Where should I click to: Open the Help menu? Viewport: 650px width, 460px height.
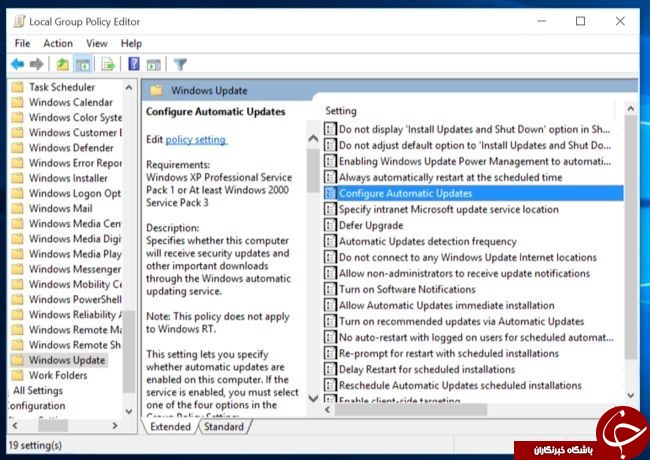[131, 43]
